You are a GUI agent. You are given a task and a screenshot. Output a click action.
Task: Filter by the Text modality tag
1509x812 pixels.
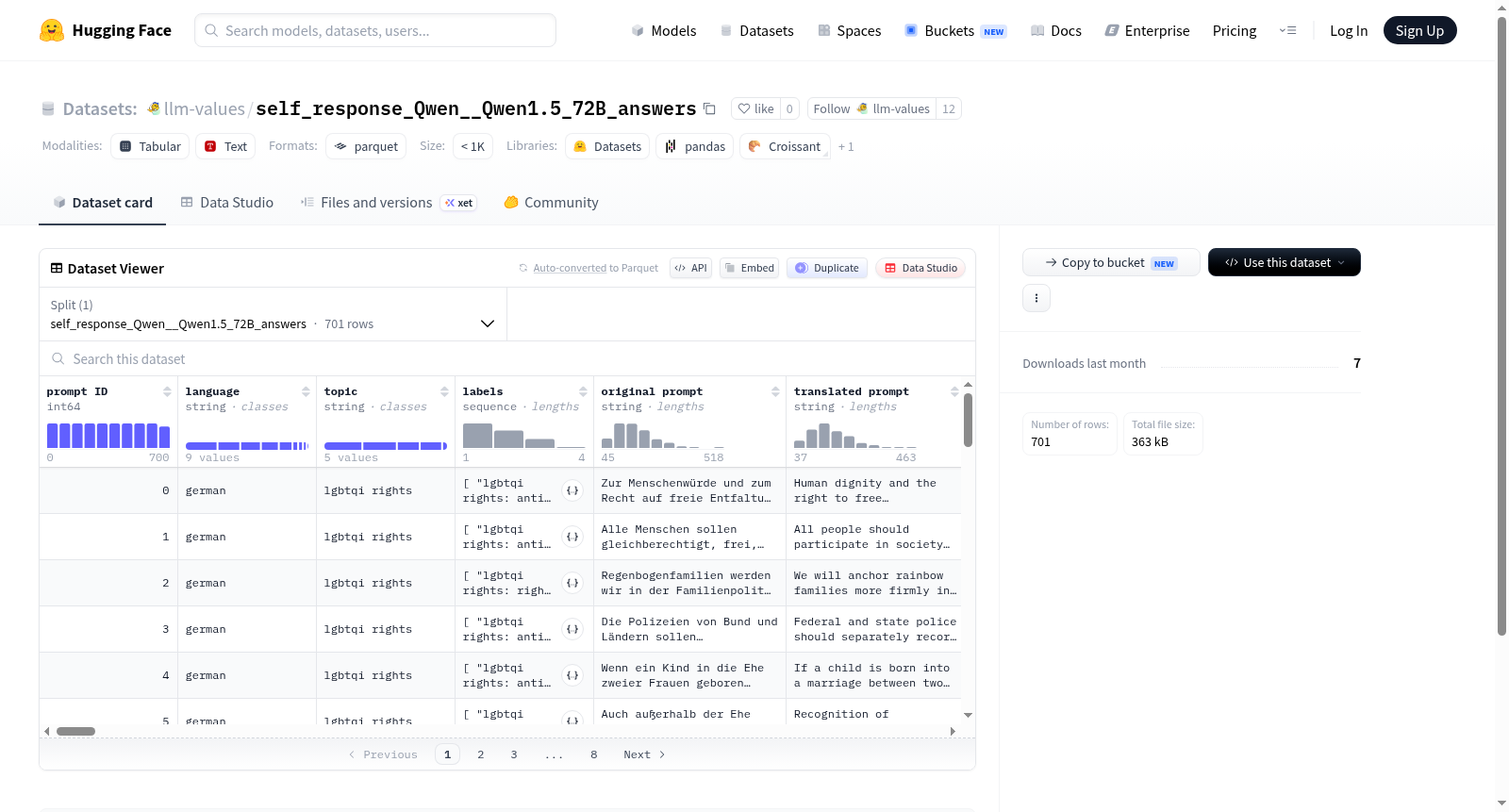coord(225,146)
